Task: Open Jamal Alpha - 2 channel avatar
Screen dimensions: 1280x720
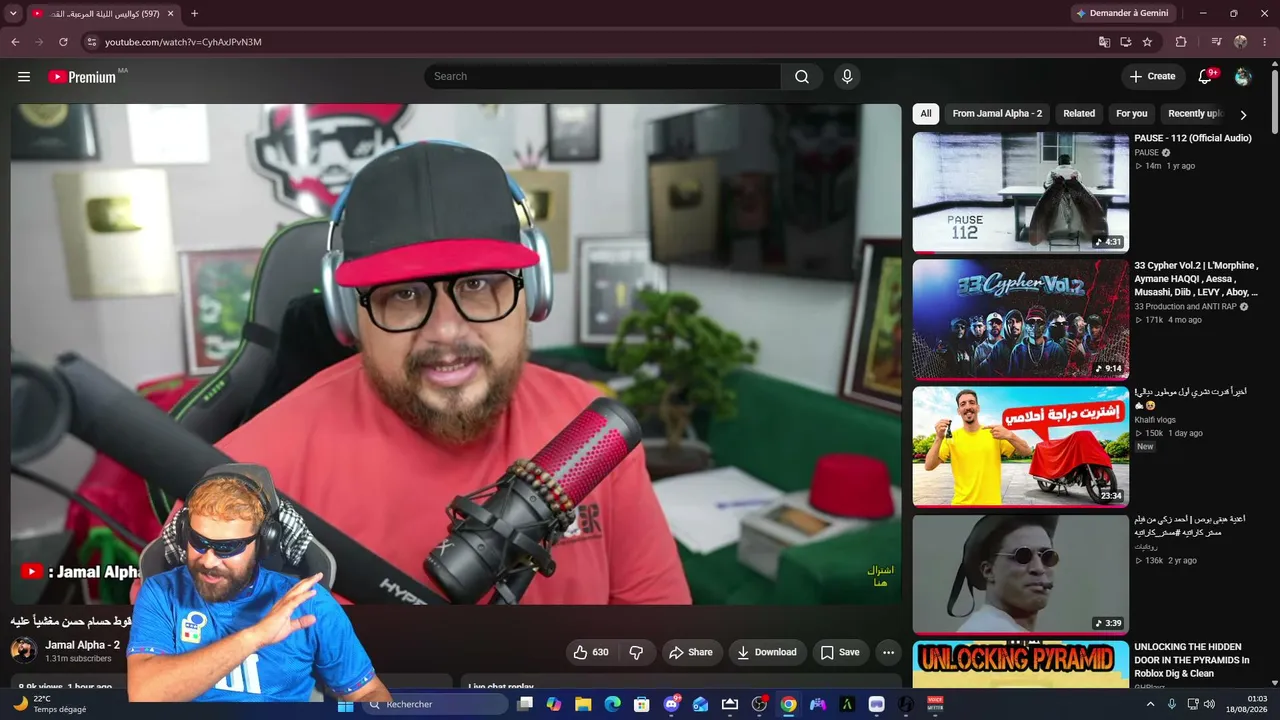Action: click(x=24, y=651)
